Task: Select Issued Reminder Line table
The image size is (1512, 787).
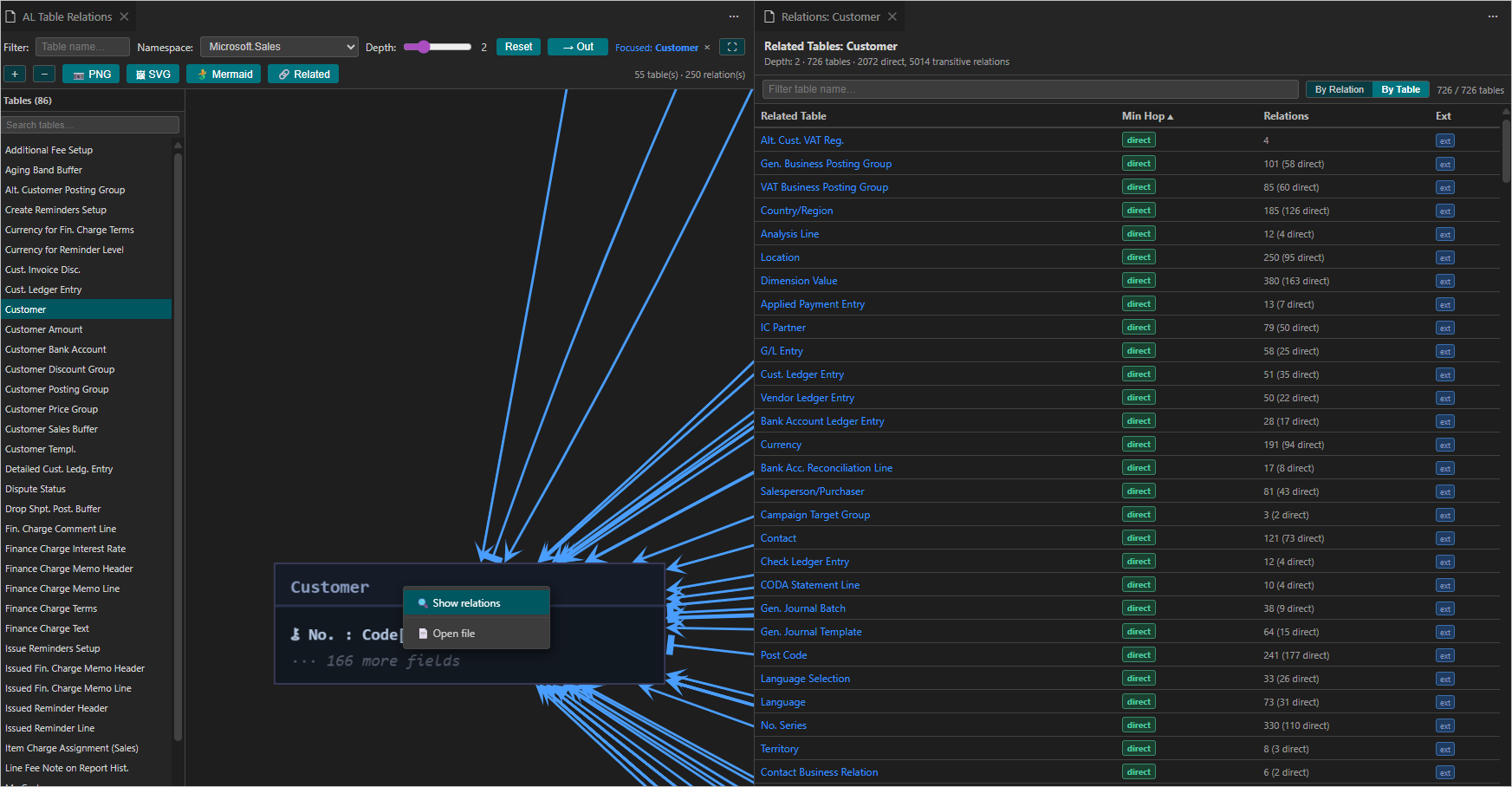Action: tap(86, 728)
